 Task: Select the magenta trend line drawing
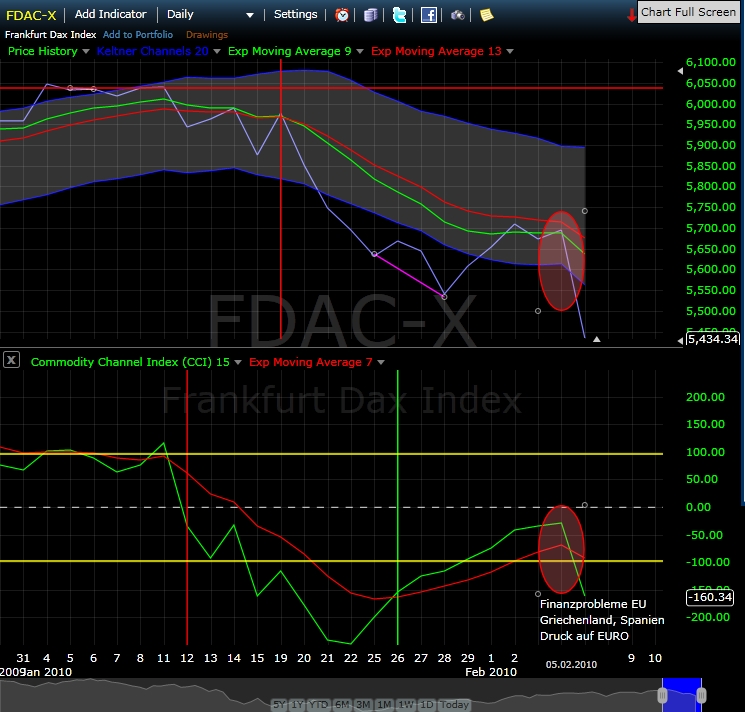tap(409, 275)
